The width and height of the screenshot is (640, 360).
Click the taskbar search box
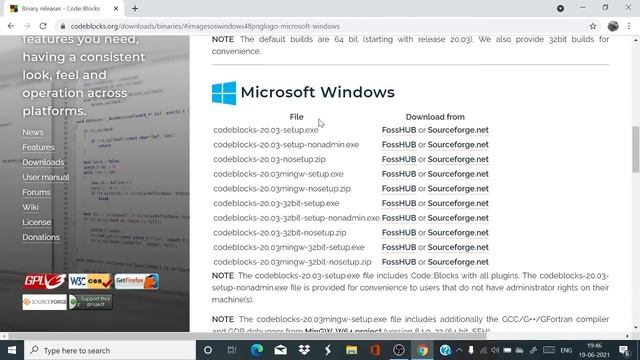[110, 350]
